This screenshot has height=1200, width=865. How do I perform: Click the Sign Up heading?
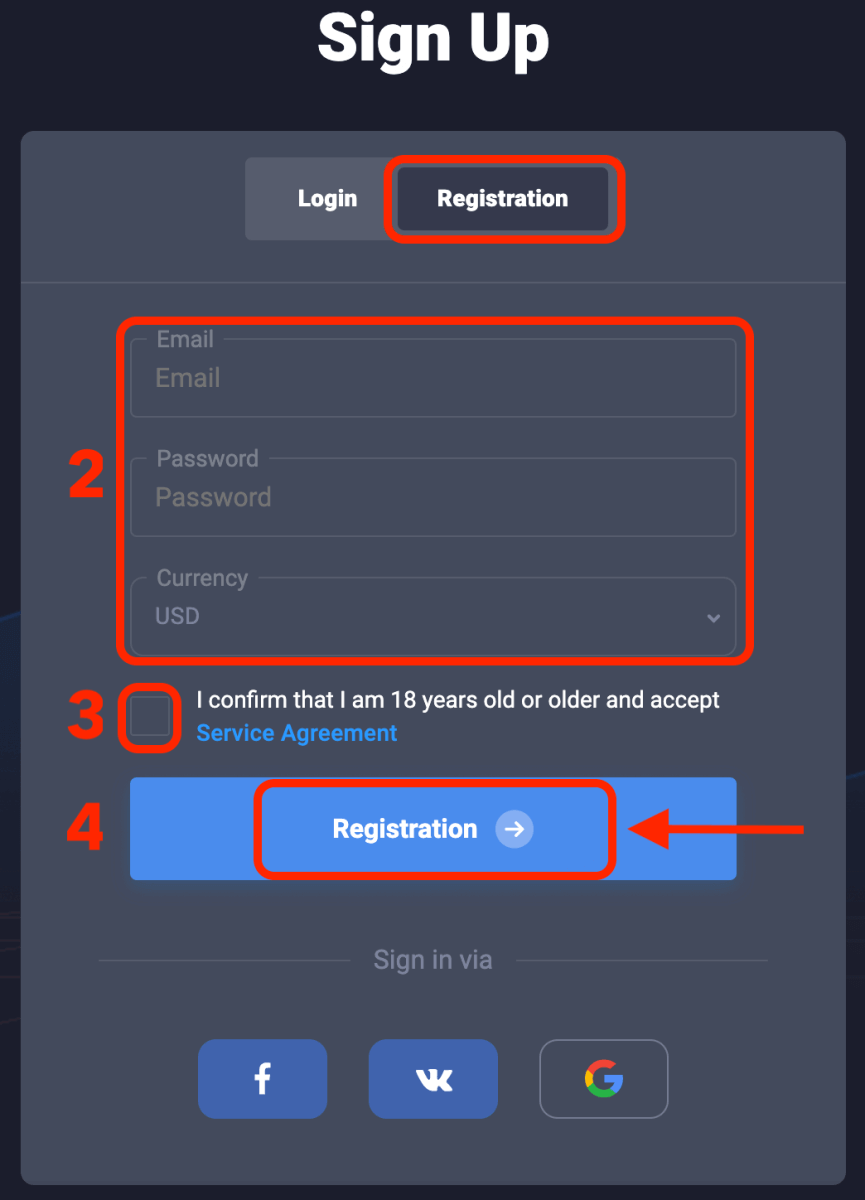click(x=433, y=40)
